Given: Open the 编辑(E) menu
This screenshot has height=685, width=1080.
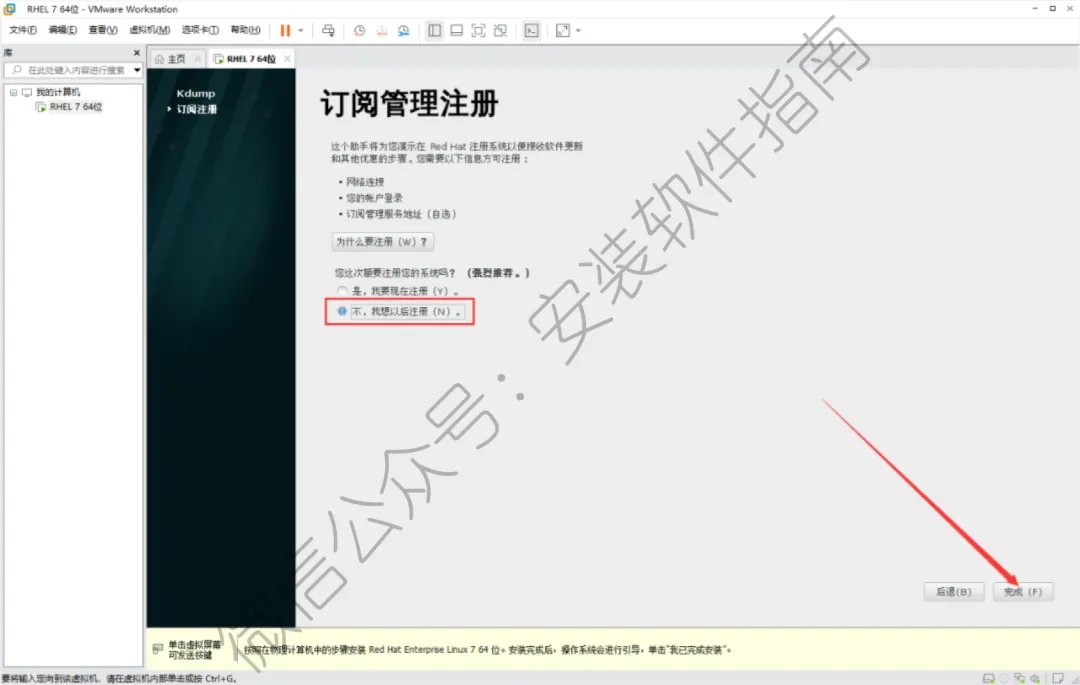Looking at the screenshot, I should point(63,30).
